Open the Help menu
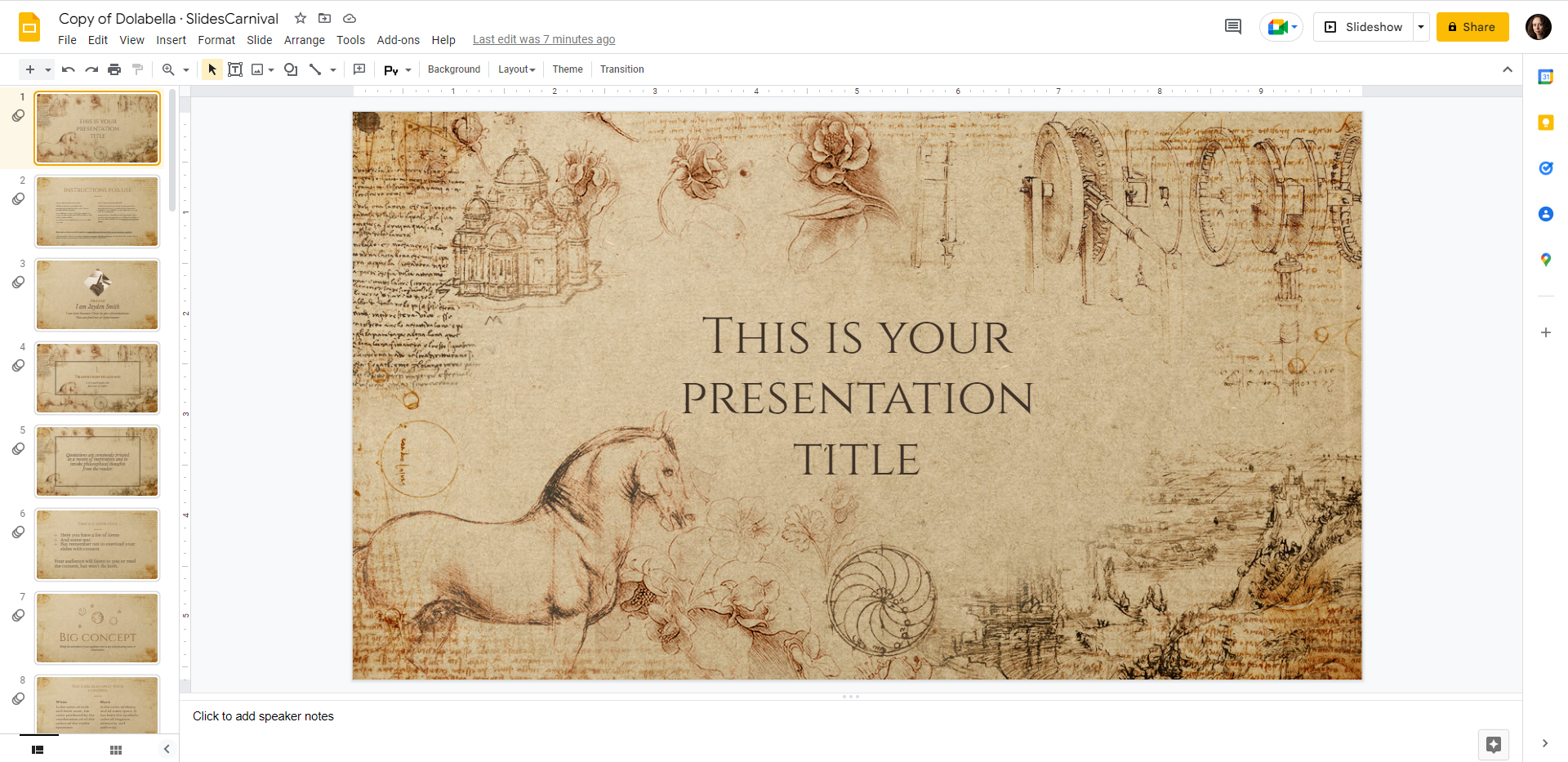The width and height of the screenshot is (1568, 762). [443, 40]
